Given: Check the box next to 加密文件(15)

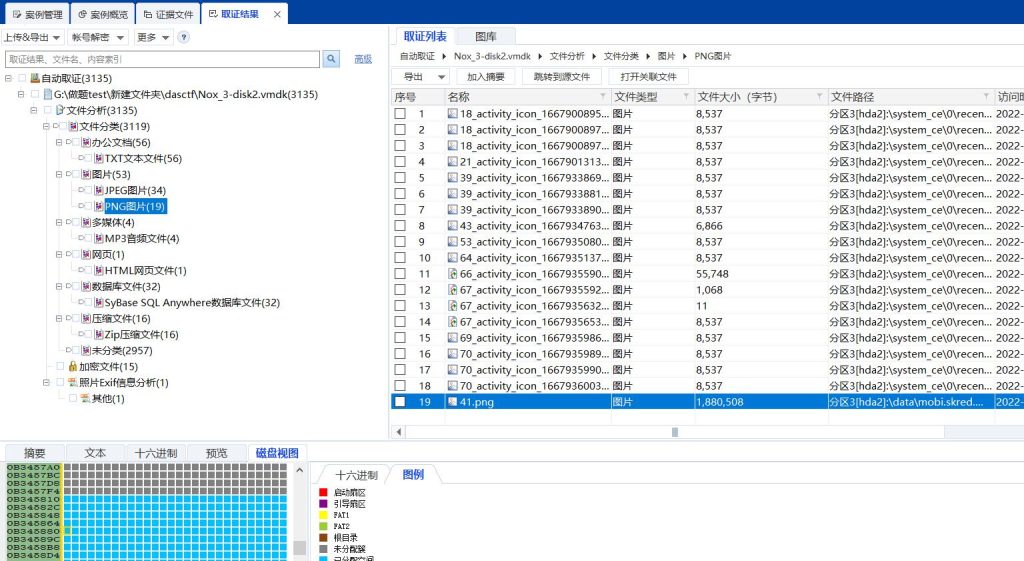Looking at the screenshot, I should pyautogui.click(x=60, y=366).
